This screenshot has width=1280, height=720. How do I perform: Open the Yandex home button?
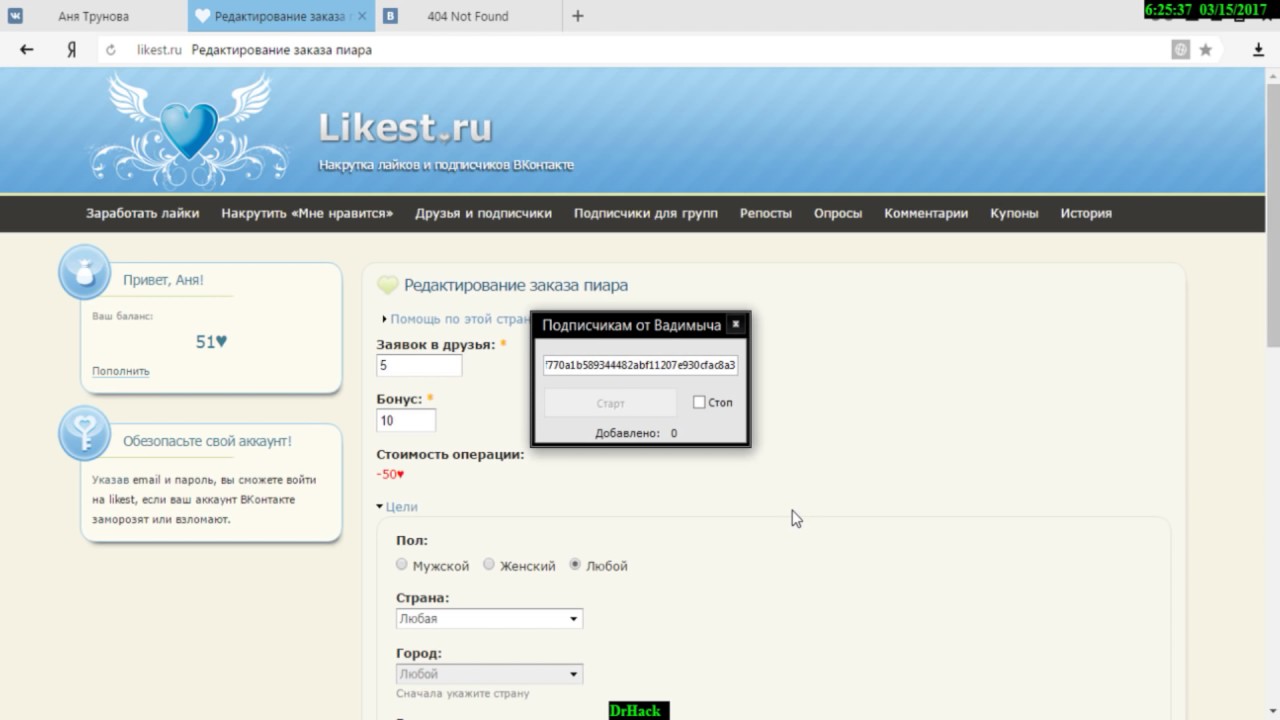[71, 49]
